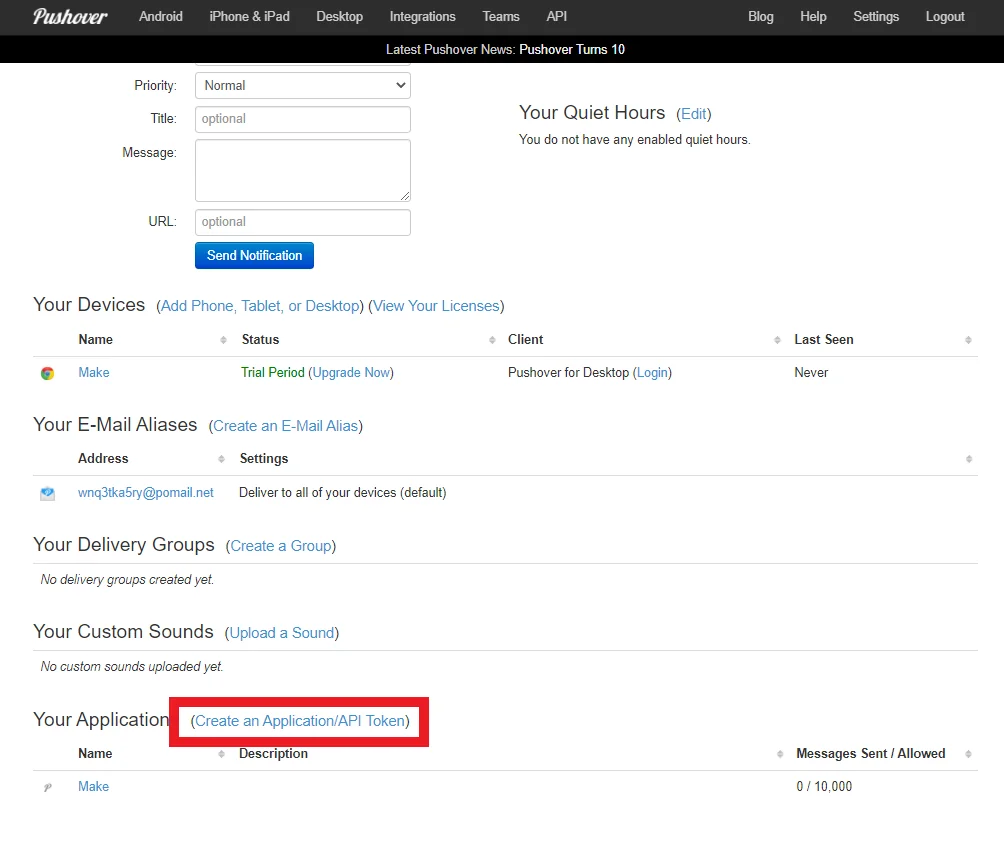Open the API page
1004x842 pixels.
[556, 17]
